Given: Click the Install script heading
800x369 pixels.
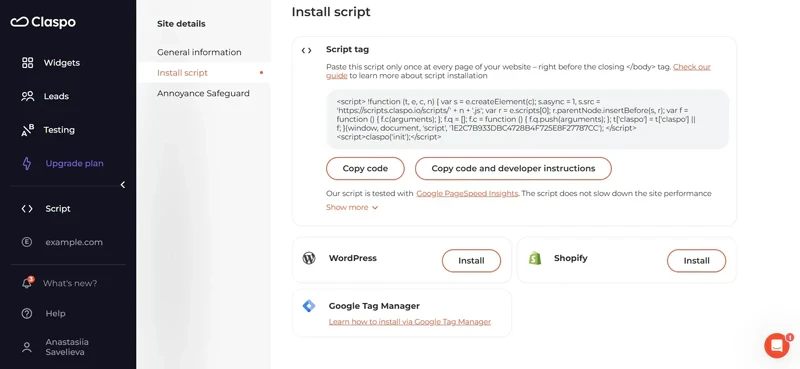Looking at the screenshot, I should tap(331, 12).
